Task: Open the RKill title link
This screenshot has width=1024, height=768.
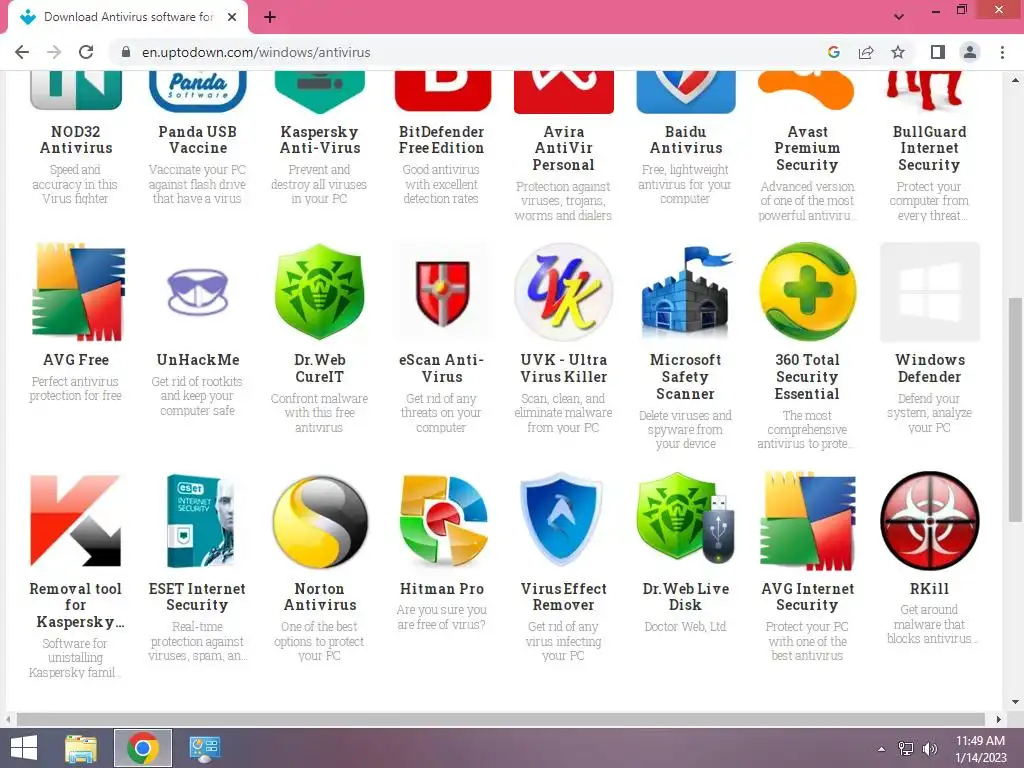Action: [x=929, y=589]
